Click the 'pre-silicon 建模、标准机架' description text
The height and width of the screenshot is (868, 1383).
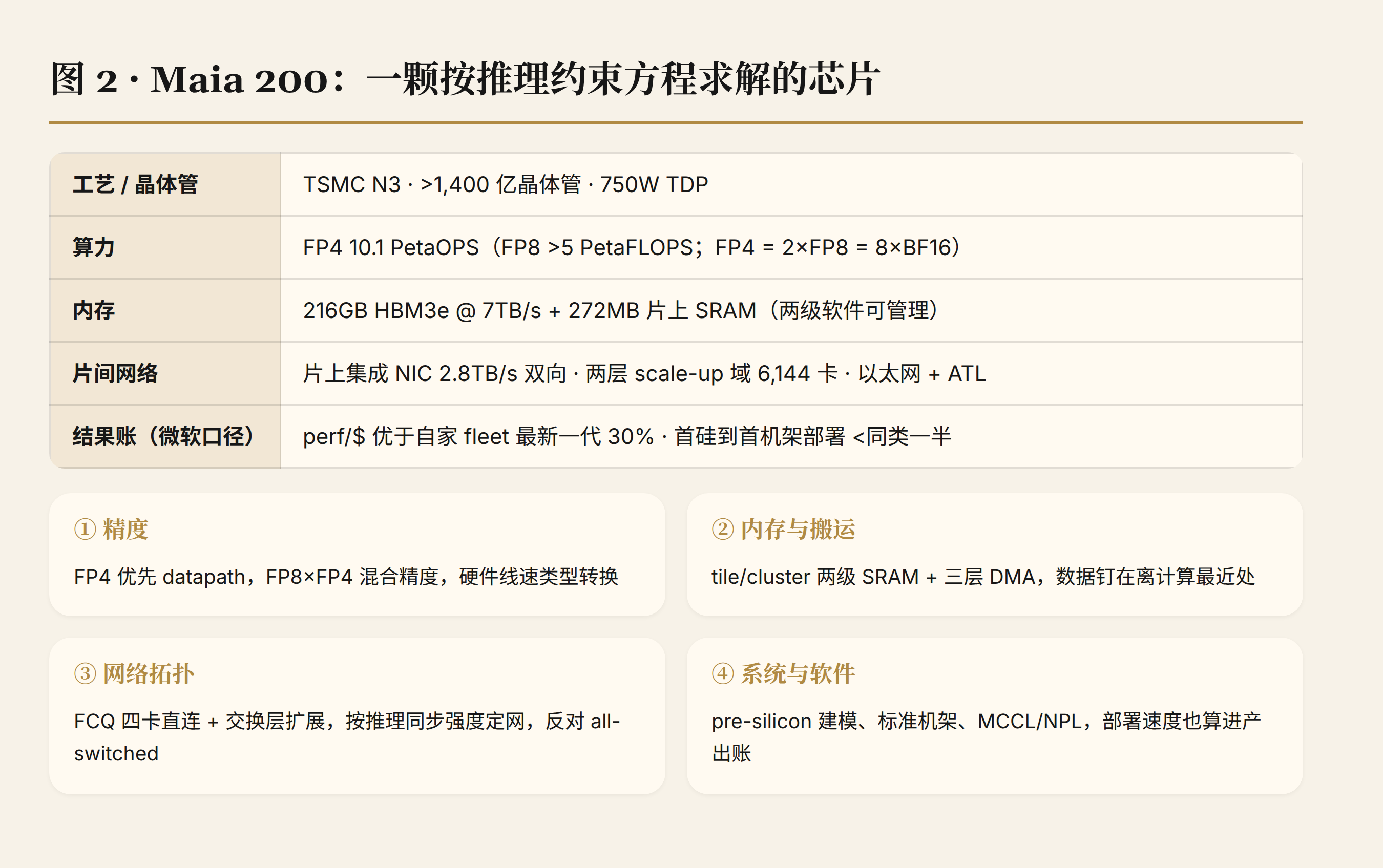987,737
